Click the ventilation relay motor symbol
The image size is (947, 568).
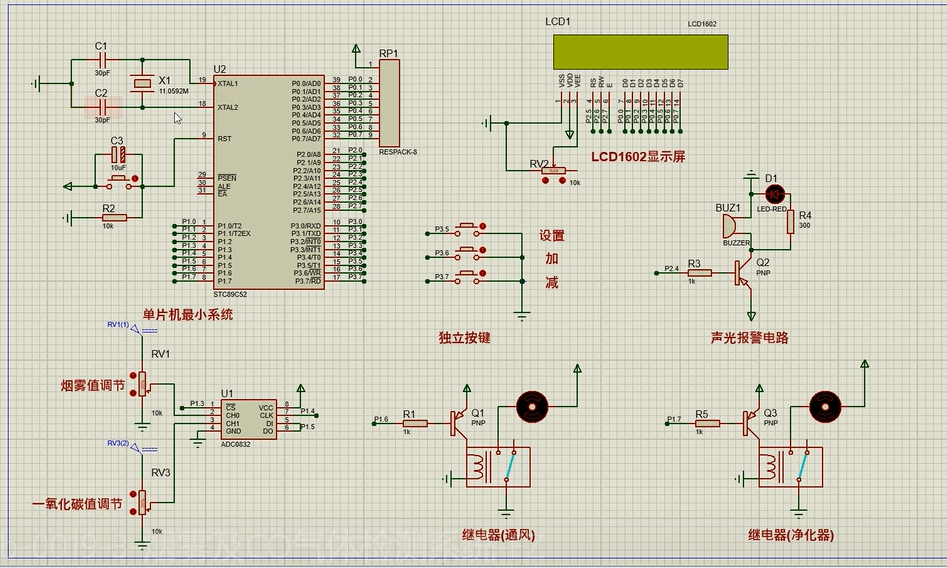coord(531,406)
